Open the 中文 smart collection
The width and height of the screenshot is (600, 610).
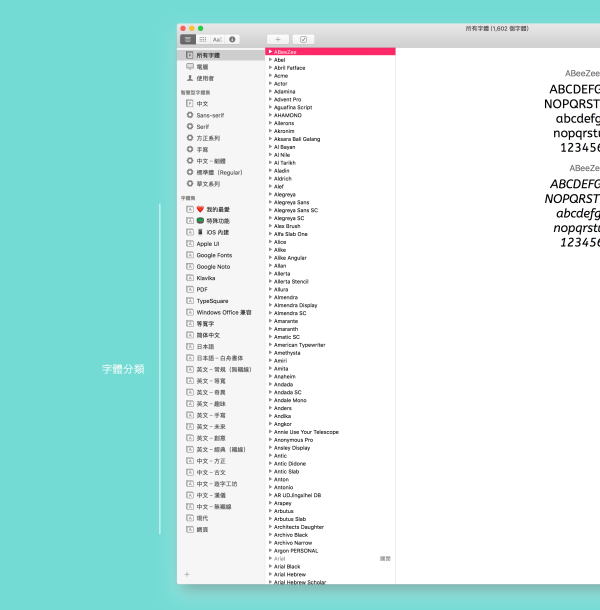(x=221, y=103)
